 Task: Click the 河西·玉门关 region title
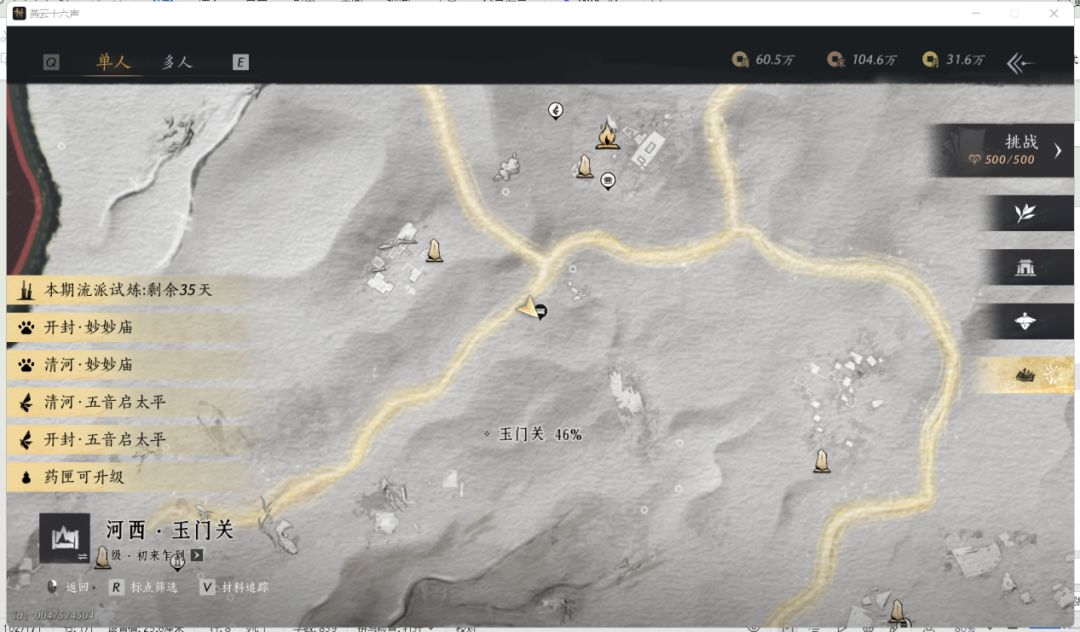pos(169,529)
